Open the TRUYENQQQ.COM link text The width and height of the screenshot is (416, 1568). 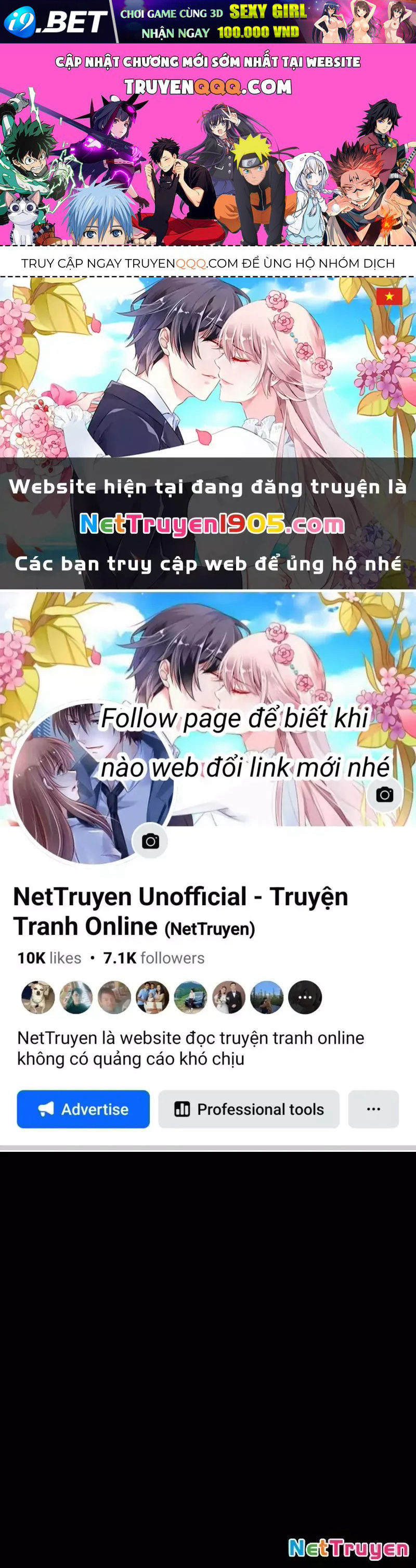(209, 87)
